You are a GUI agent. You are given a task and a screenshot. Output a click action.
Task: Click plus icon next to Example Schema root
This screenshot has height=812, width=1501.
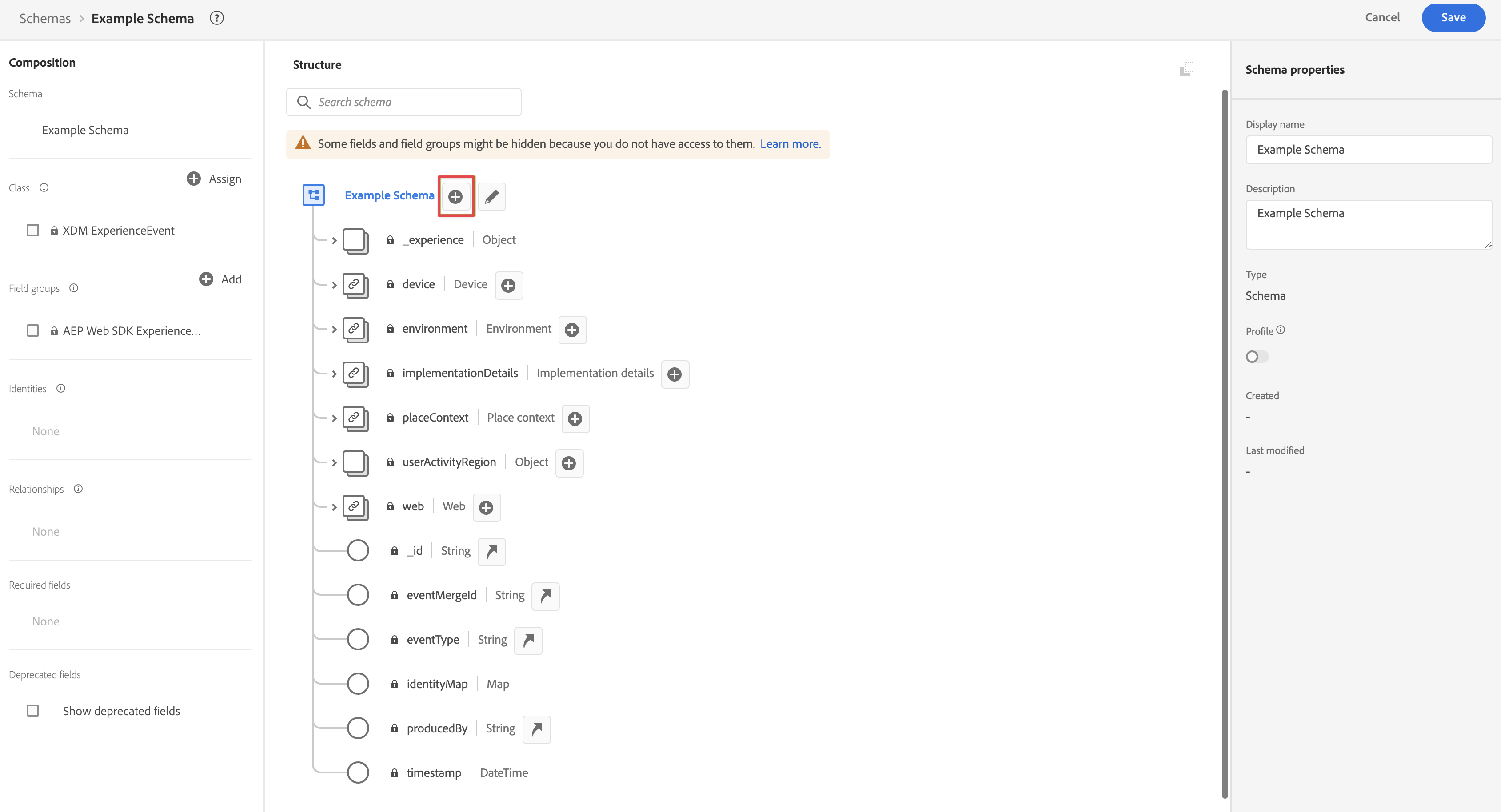click(455, 196)
